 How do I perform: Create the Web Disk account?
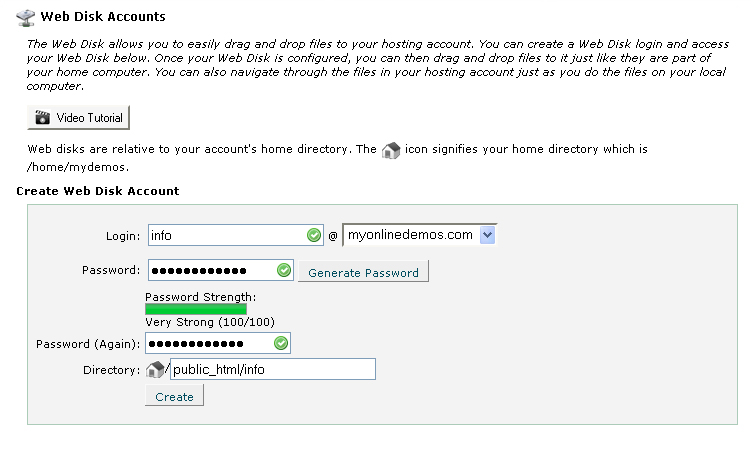coord(174,396)
